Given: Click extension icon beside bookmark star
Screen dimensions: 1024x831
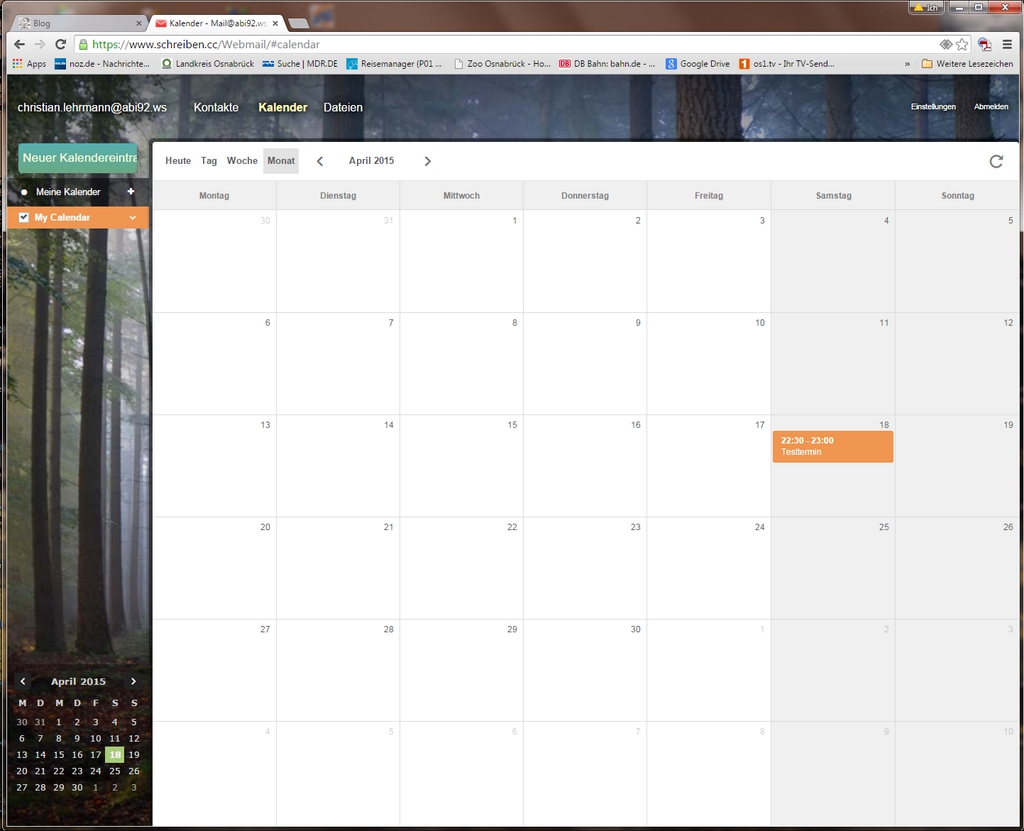Looking at the screenshot, I should pos(945,44).
